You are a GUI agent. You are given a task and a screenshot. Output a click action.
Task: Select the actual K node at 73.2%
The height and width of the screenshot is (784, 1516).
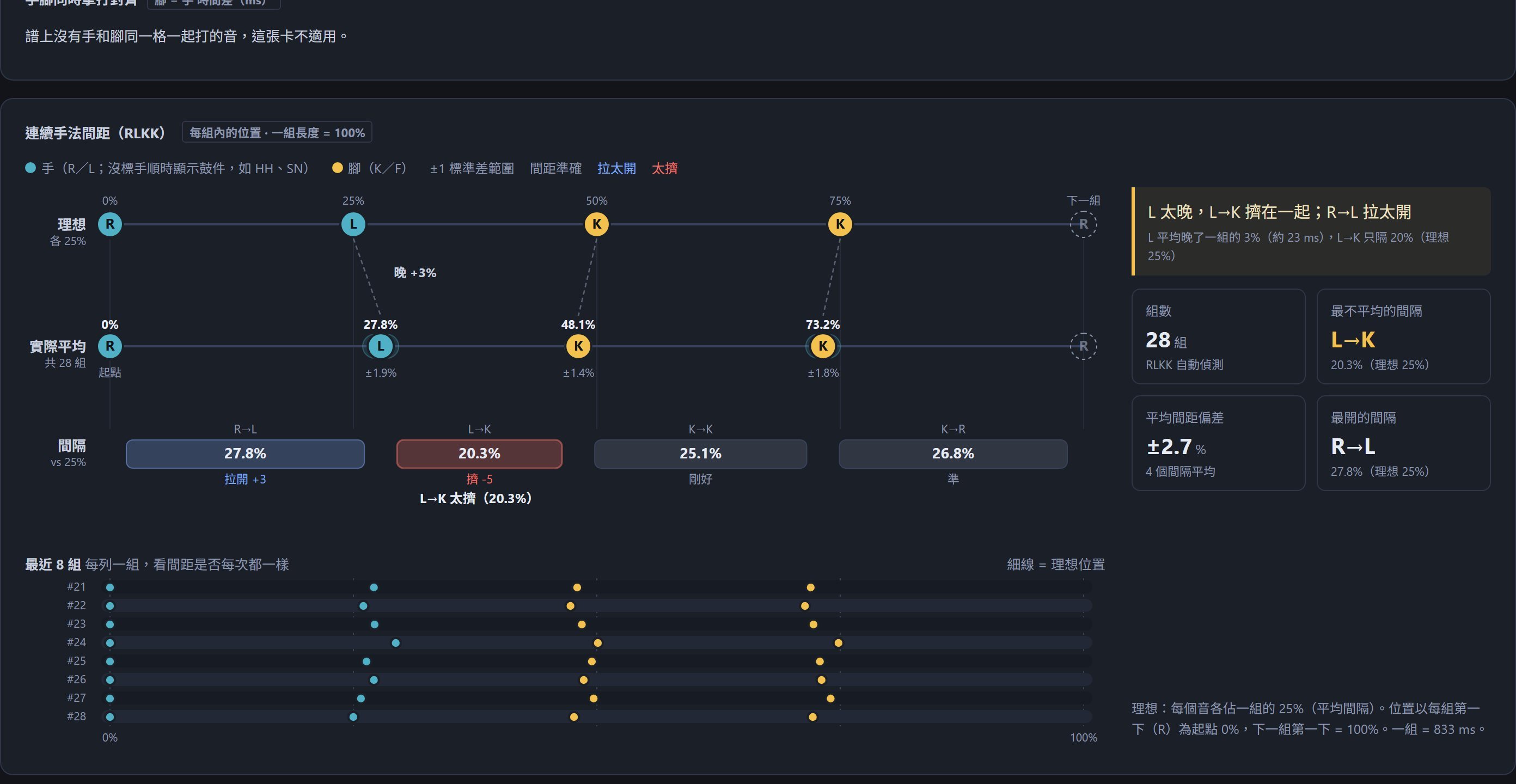[x=823, y=346]
